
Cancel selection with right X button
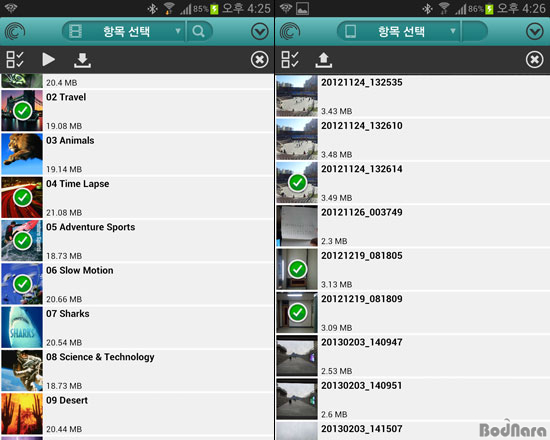(x=535, y=60)
